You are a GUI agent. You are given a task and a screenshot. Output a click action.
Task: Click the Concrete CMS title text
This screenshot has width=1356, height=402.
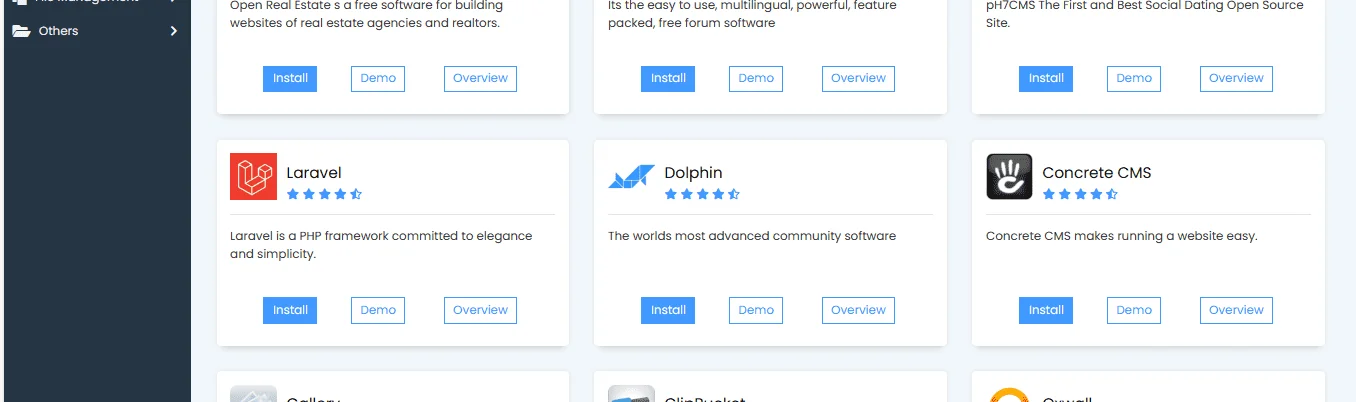[x=1097, y=173]
